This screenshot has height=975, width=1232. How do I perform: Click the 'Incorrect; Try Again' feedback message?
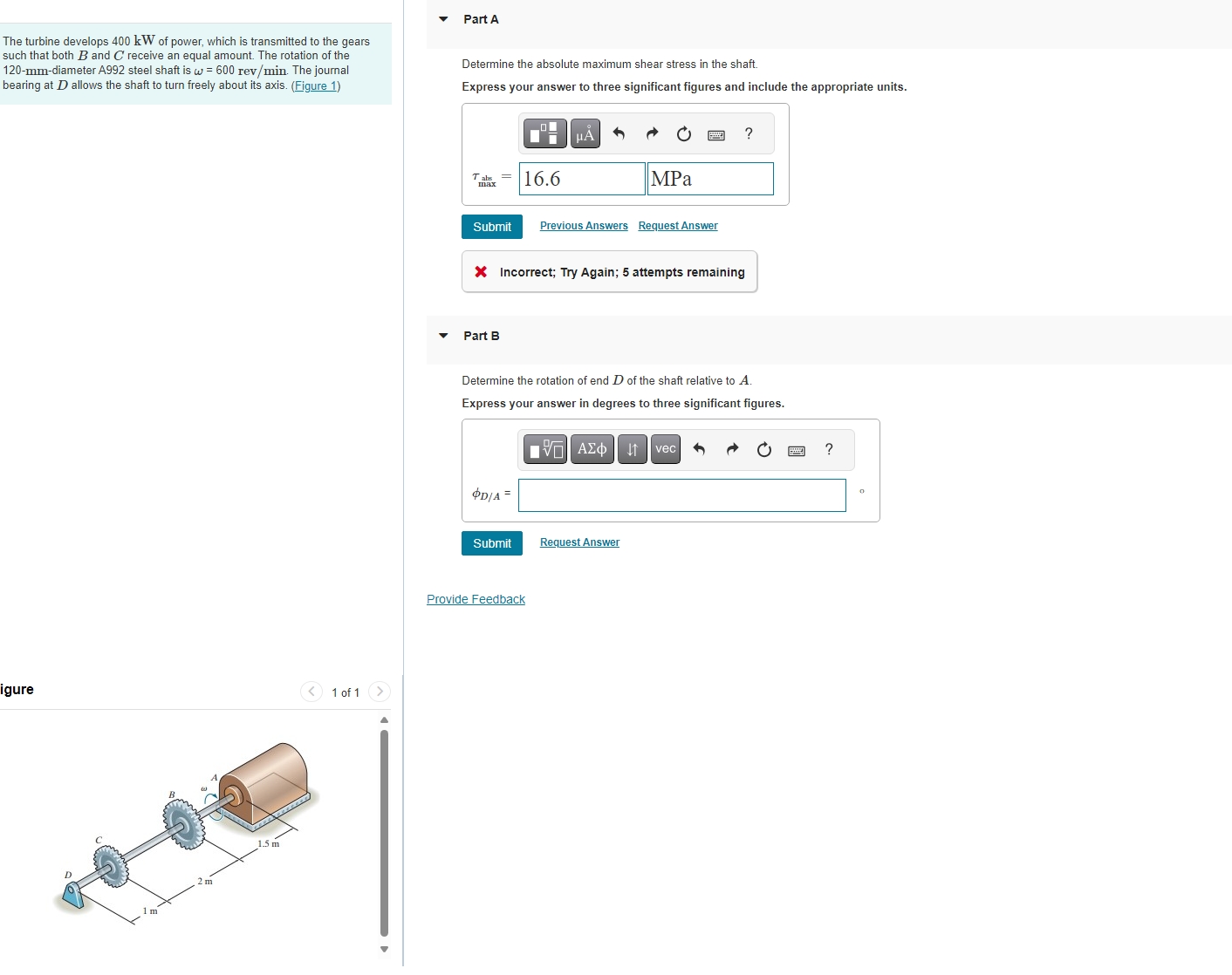coord(609,272)
